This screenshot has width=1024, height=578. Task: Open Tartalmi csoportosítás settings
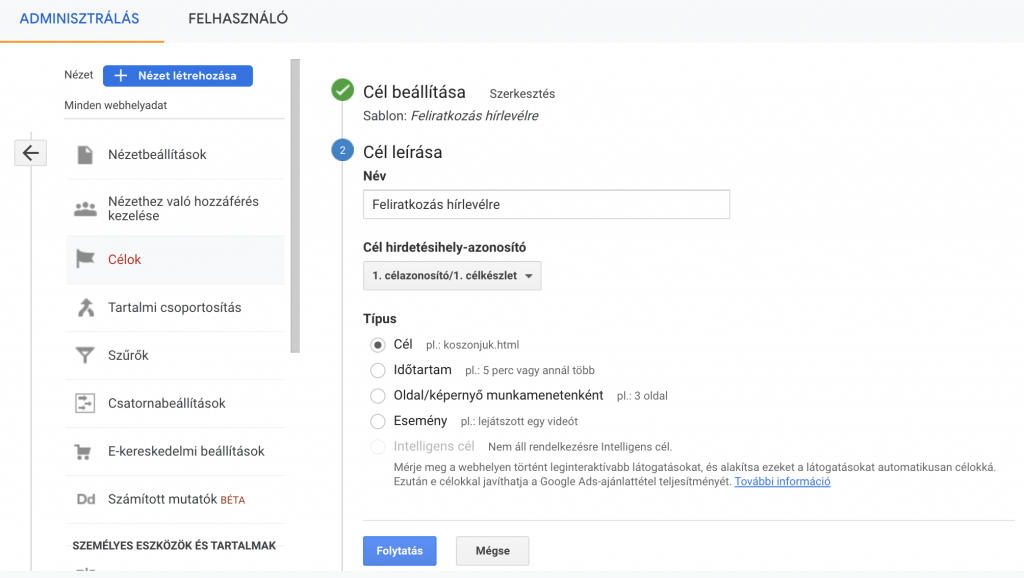(x=175, y=308)
